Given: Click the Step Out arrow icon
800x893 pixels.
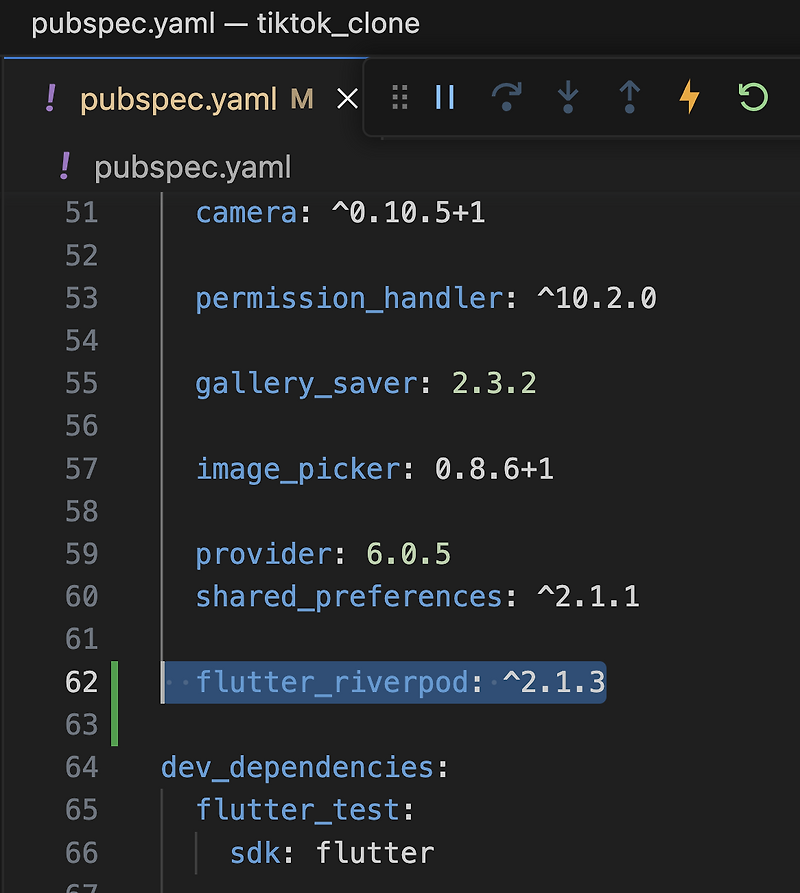Looking at the screenshot, I should 629,97.
